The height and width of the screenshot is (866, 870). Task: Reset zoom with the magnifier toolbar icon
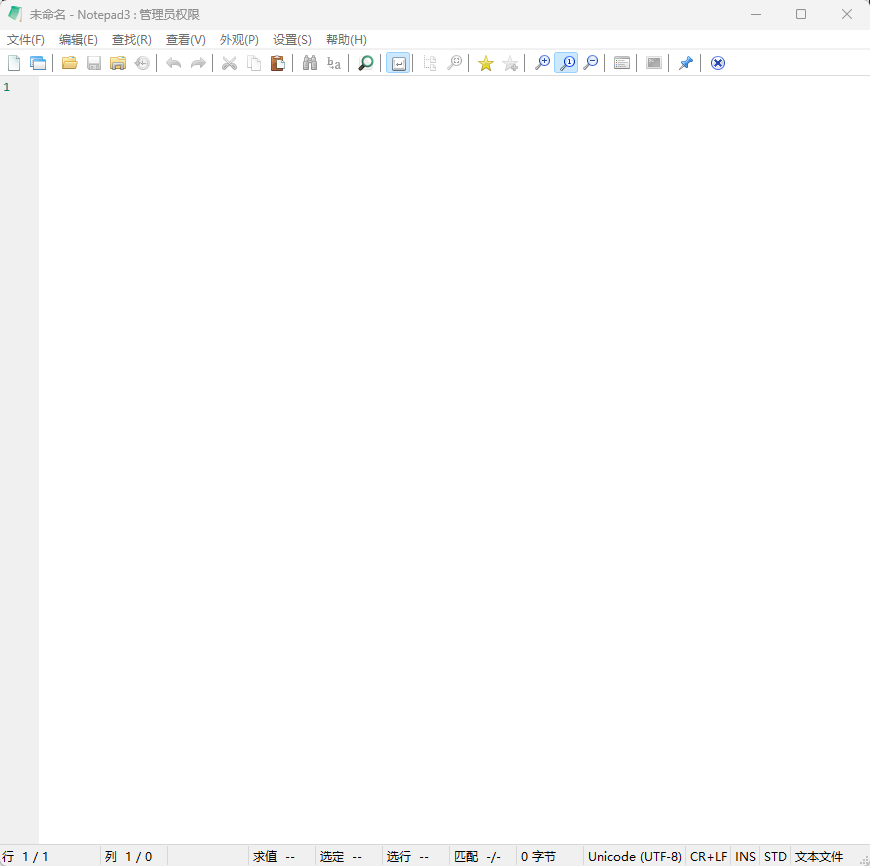pyautogui.click(x=567, y=62)
